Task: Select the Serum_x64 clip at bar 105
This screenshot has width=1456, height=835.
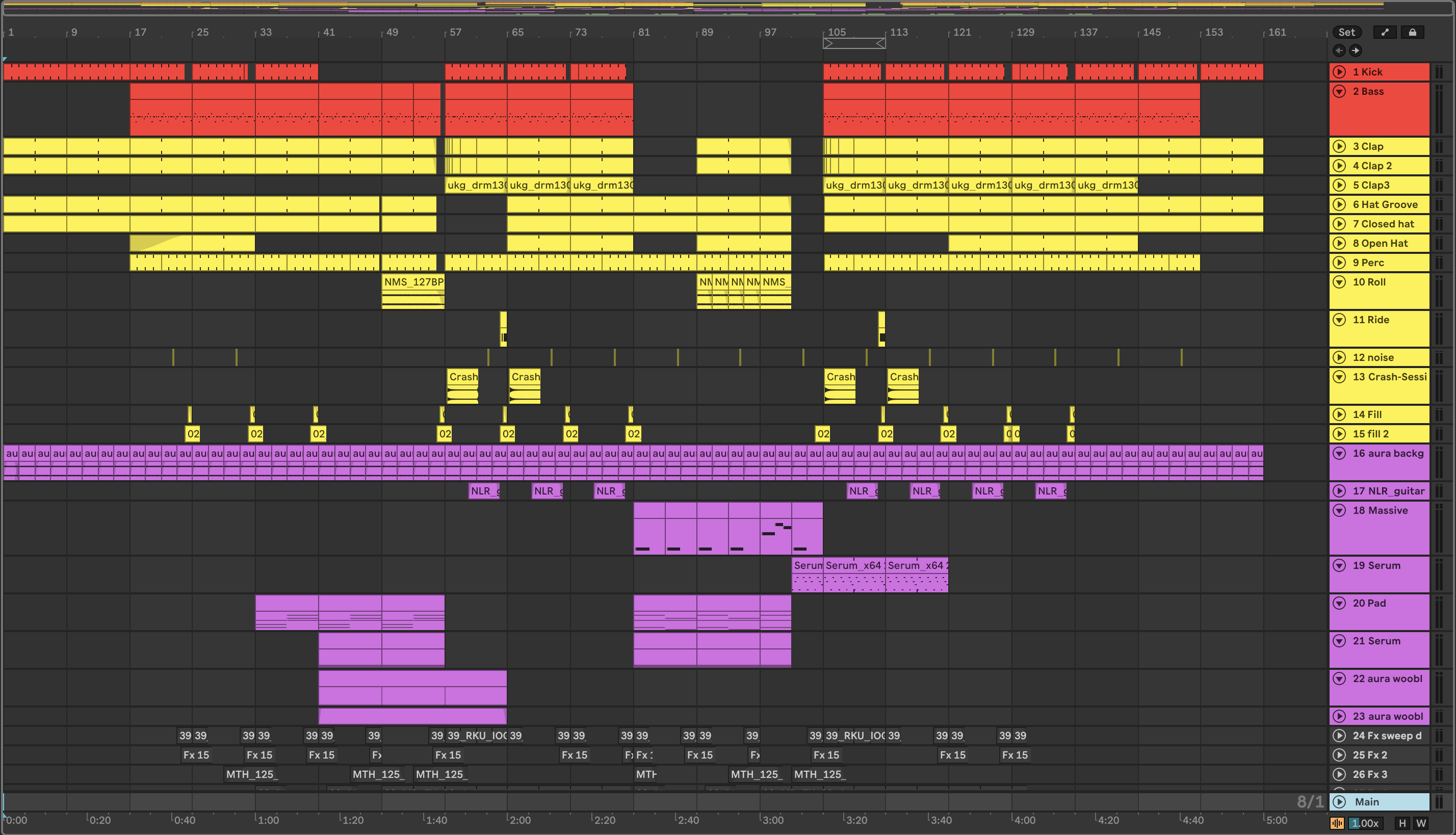Action: 854,575
